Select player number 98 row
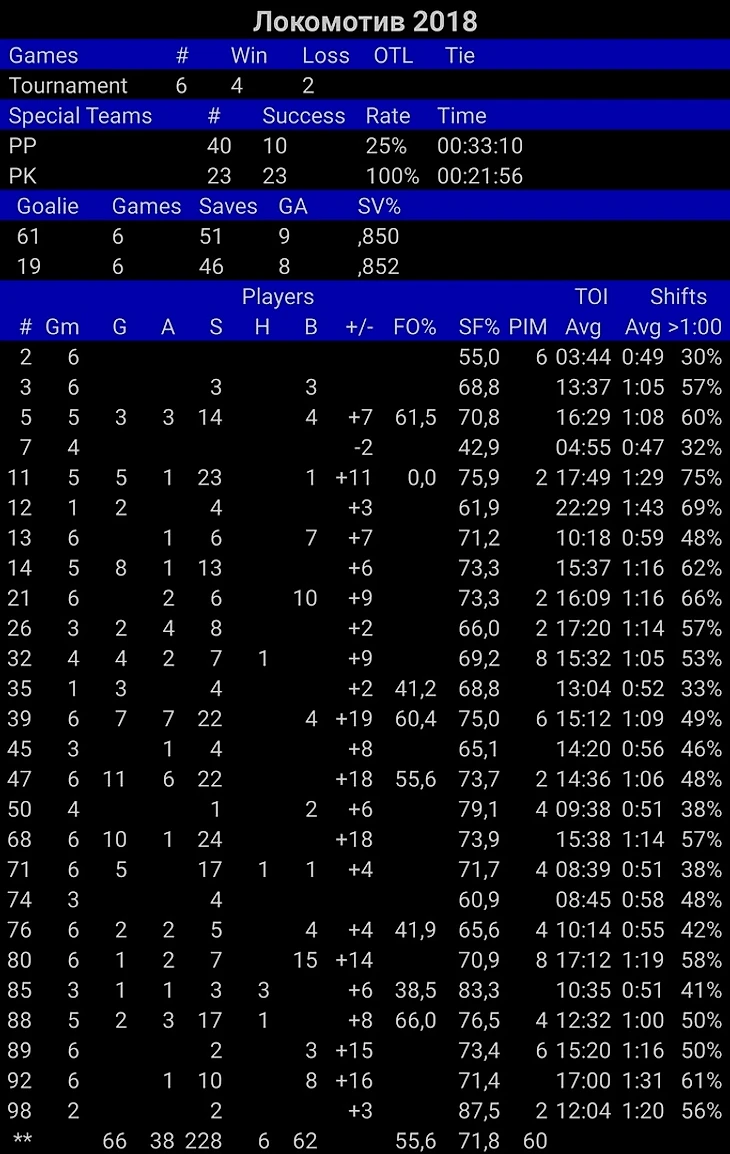 (x=365, y=1111)
